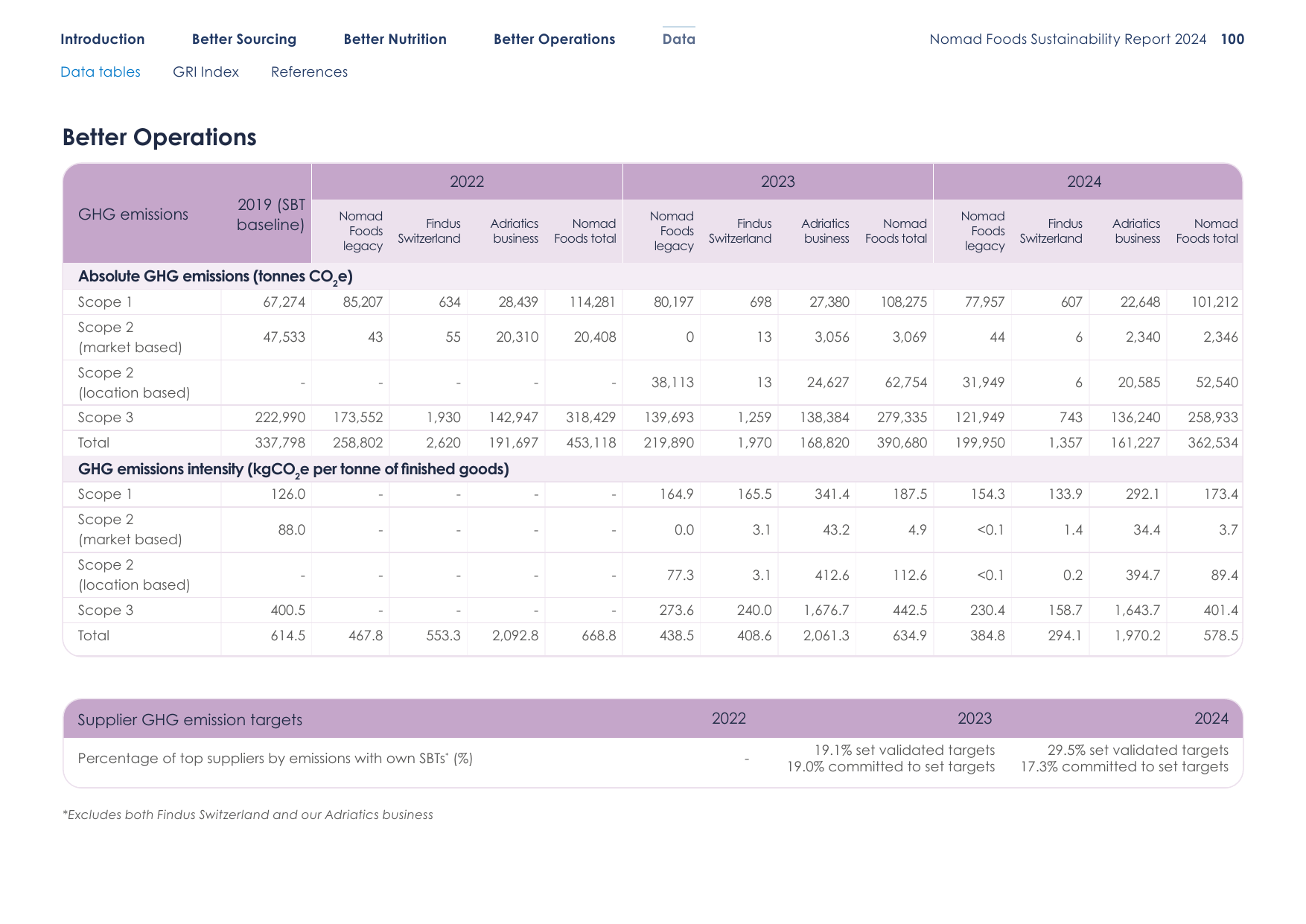The height and width of the screenshot is (924, 1306).
Task: Select value 85,207 in Scope 1 row
Action: click(x=363, y=302)
